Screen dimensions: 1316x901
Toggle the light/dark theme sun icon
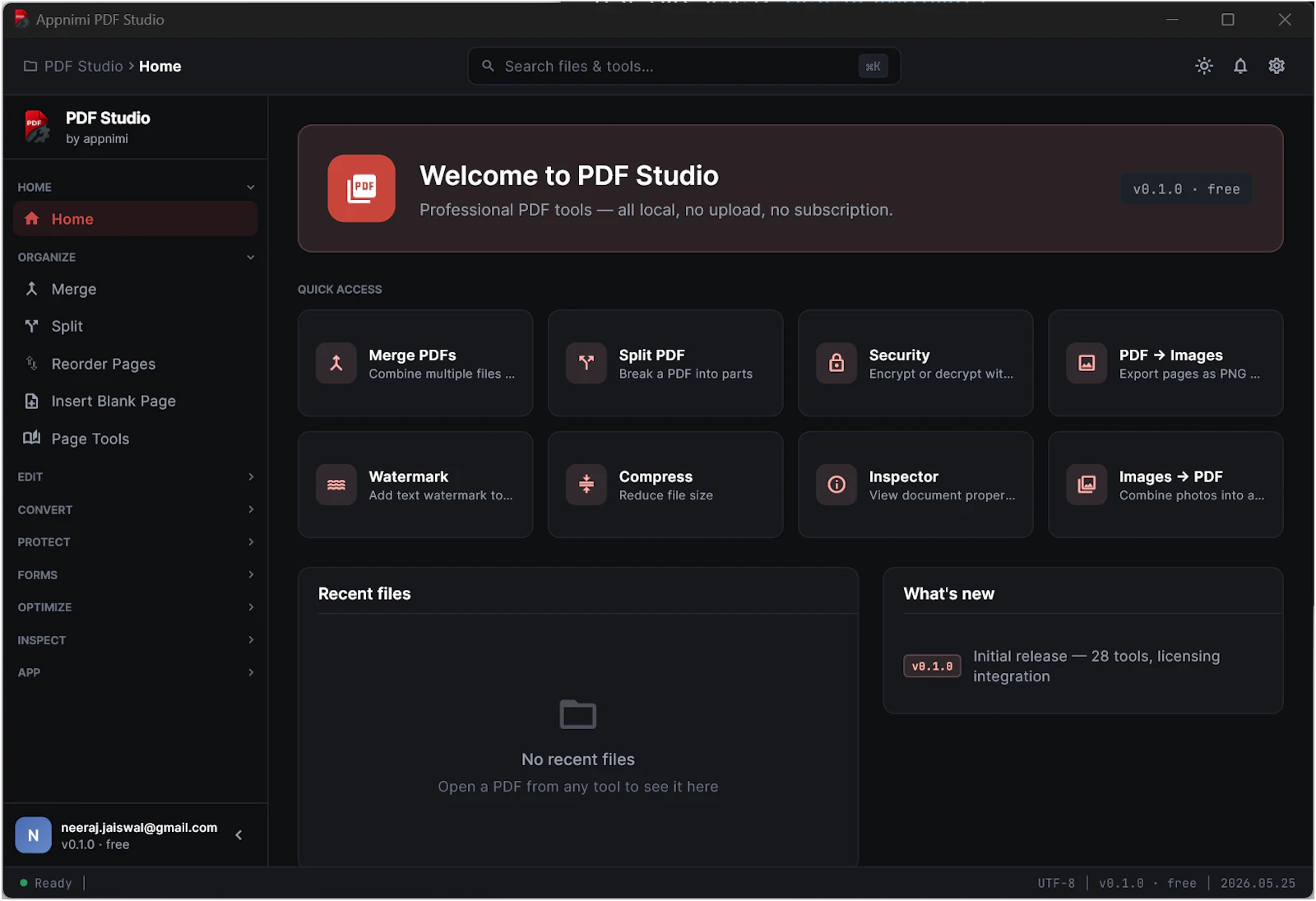pos(1204,66)
